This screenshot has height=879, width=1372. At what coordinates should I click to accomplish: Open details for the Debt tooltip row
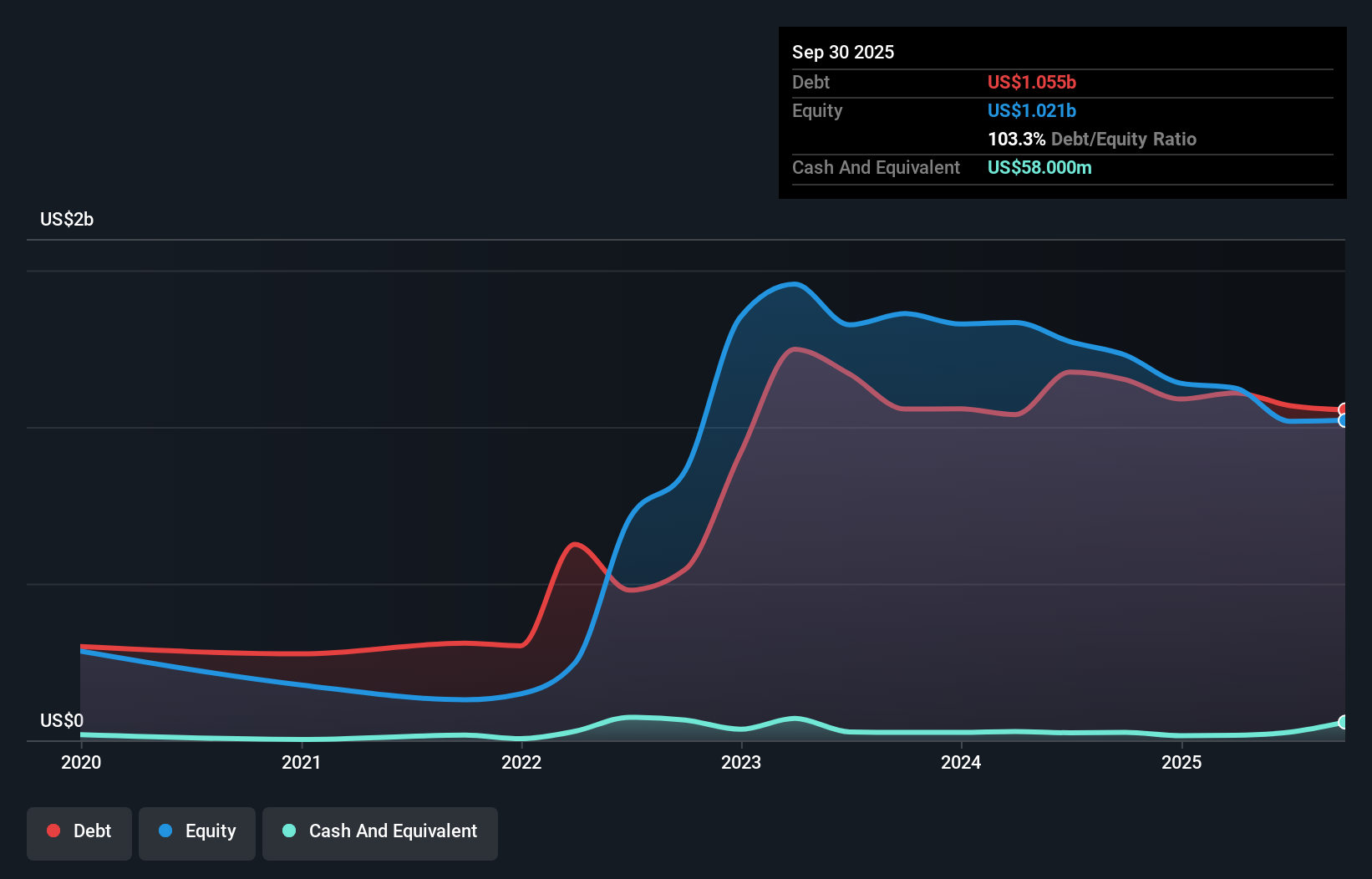point(810,82)
